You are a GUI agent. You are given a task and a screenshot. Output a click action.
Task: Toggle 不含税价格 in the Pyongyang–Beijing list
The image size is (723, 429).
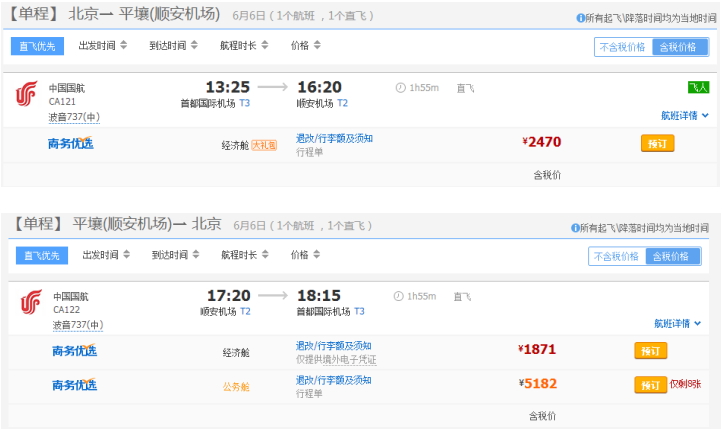click(x=617, y=256)
